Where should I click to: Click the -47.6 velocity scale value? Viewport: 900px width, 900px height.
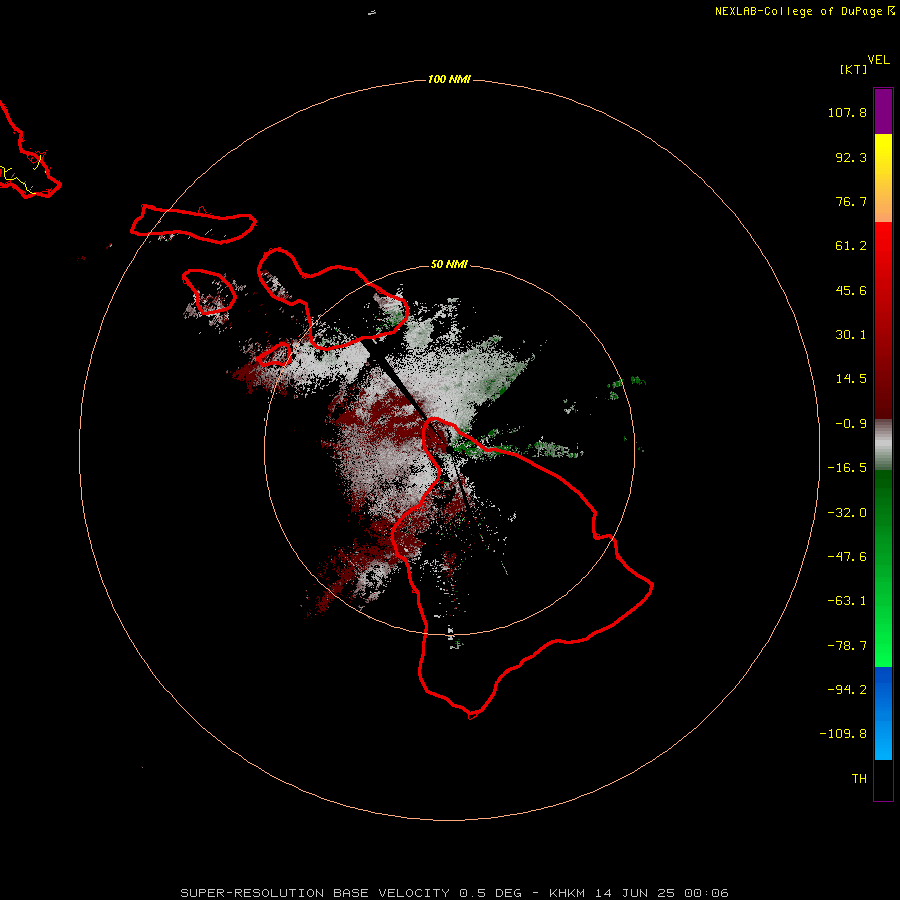847,557
